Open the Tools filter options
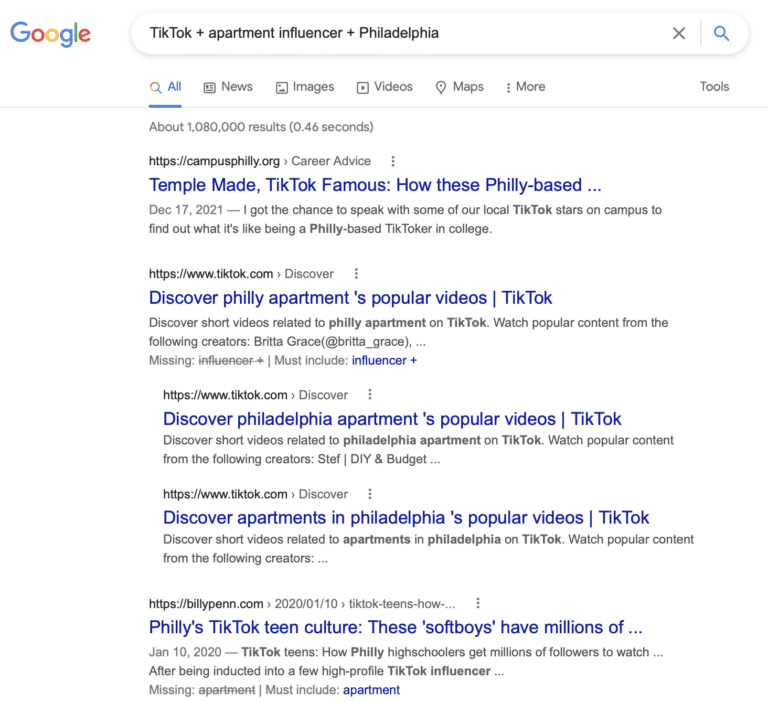The width and height of the screenshot is (768, 702). (714, 87)
